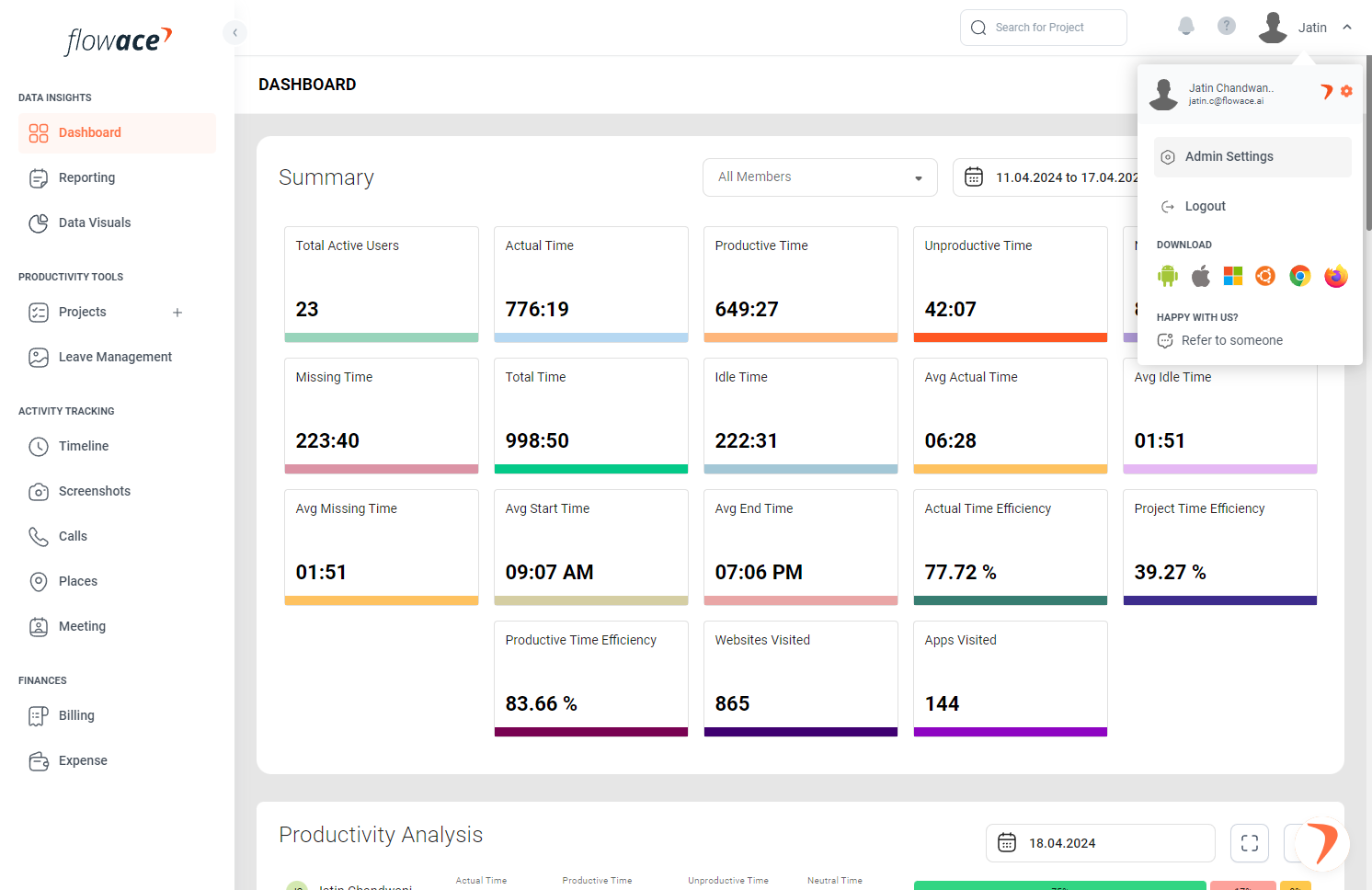Click the Data Visuals pie chart icon

coord(39,223)
